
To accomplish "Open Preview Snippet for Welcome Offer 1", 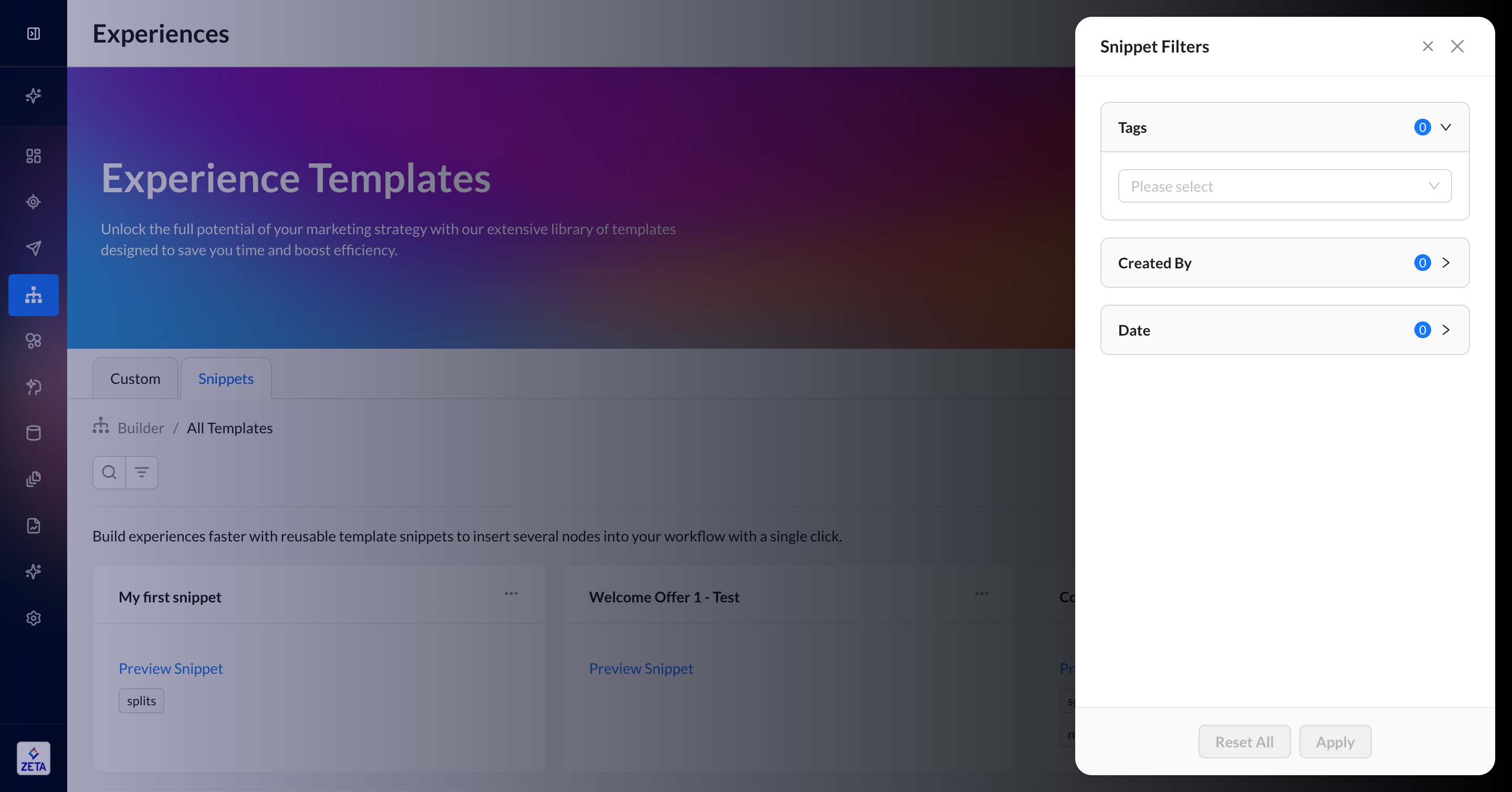I will point(641,668).
